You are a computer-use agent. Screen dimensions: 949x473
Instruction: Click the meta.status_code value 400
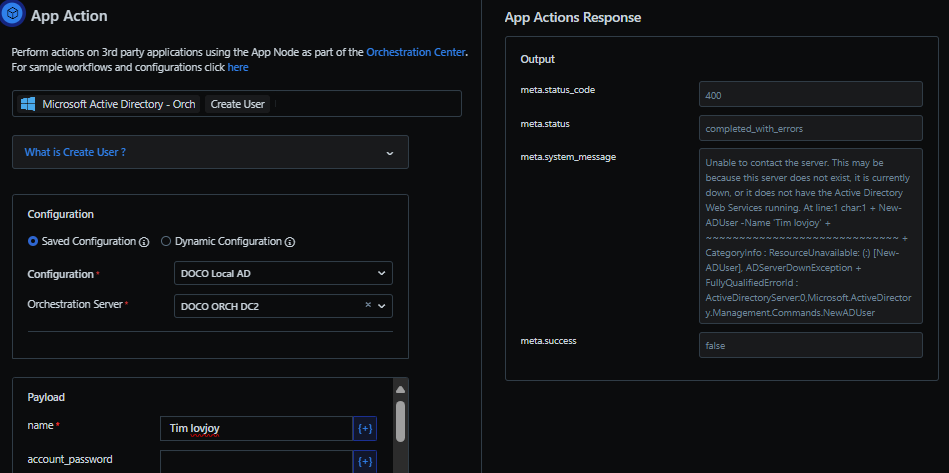pyautogui.click(x=810, y=94)
